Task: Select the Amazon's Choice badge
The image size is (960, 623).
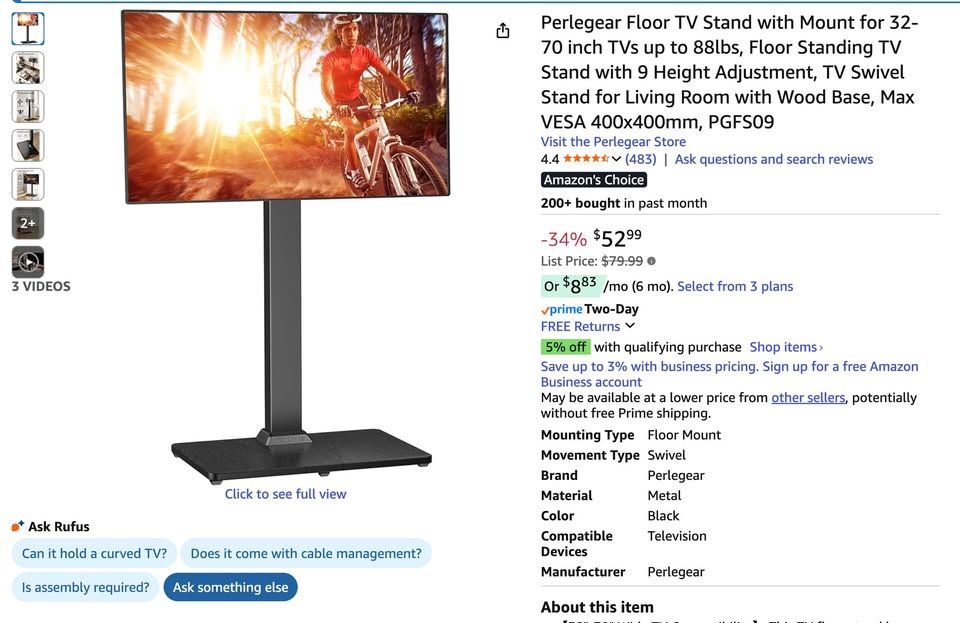Action: point(594,180)
